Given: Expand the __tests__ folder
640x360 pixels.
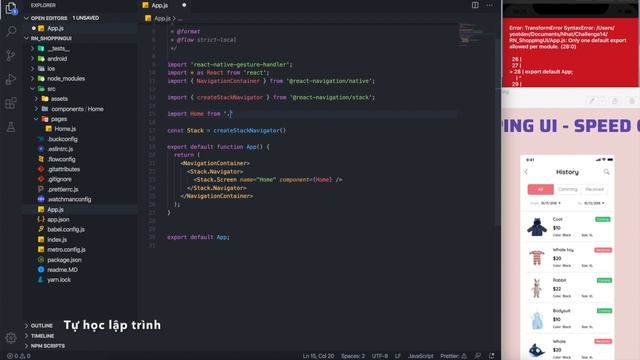Looking at the screenshot, I should pos(33,49).
